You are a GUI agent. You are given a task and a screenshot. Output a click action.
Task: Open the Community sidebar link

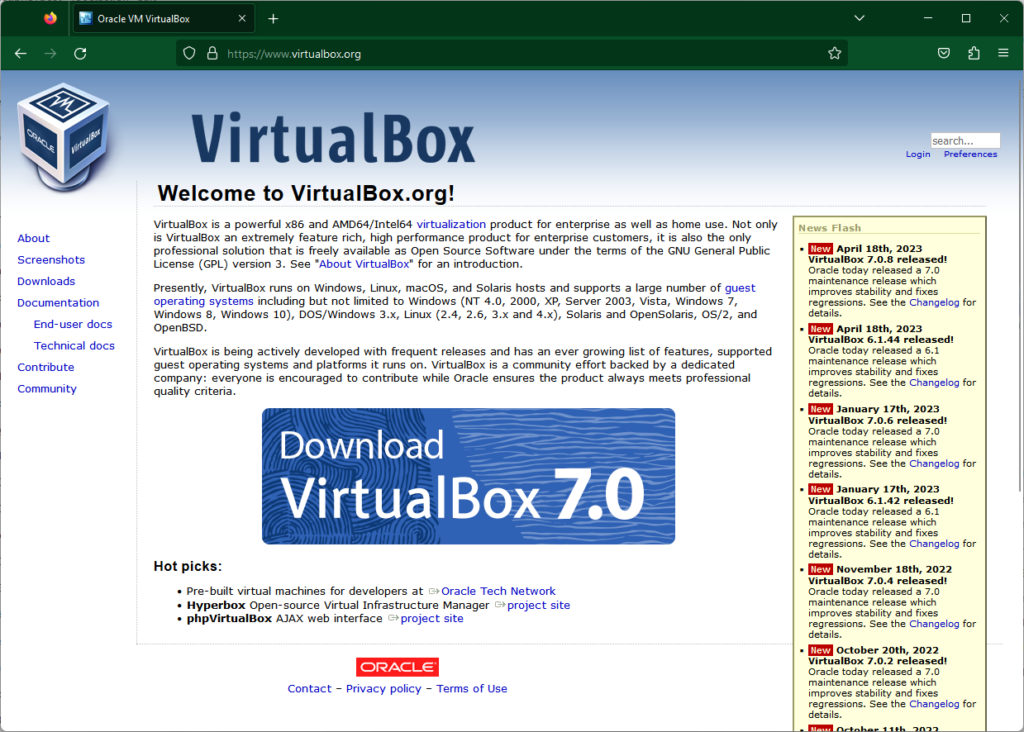(x=47, y=389)
